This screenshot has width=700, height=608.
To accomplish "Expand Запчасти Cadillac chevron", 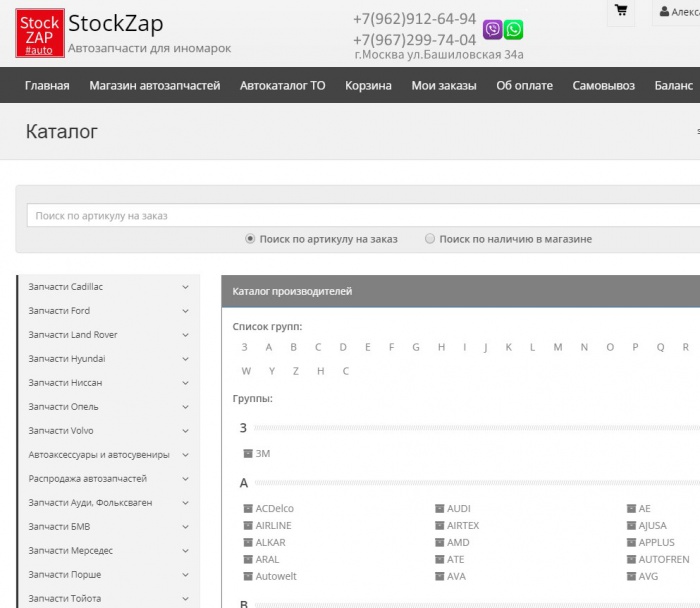I will (x=185, y=287).
